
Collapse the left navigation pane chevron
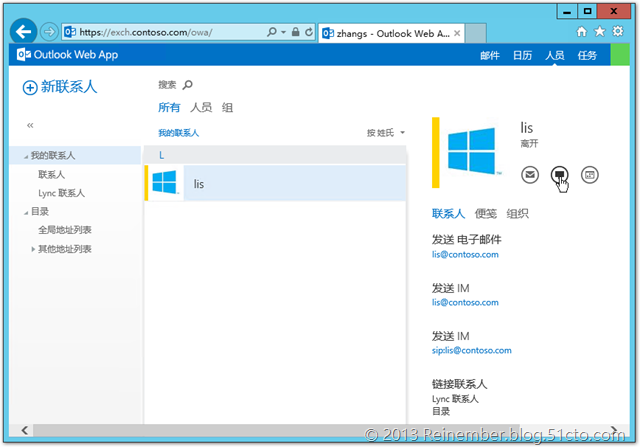tap(30, 125)
